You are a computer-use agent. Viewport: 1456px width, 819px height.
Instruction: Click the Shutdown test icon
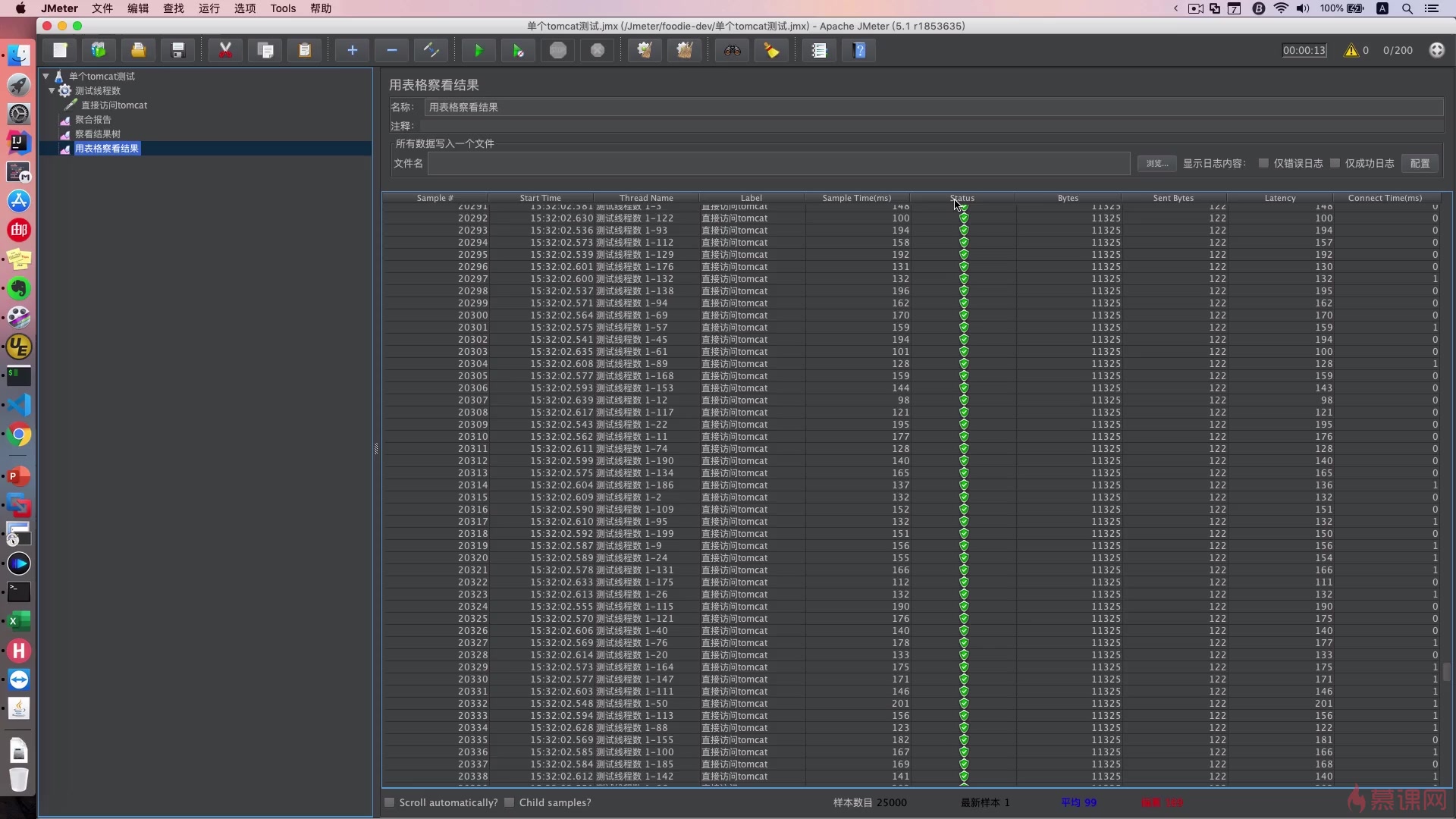tap(598, 50)
